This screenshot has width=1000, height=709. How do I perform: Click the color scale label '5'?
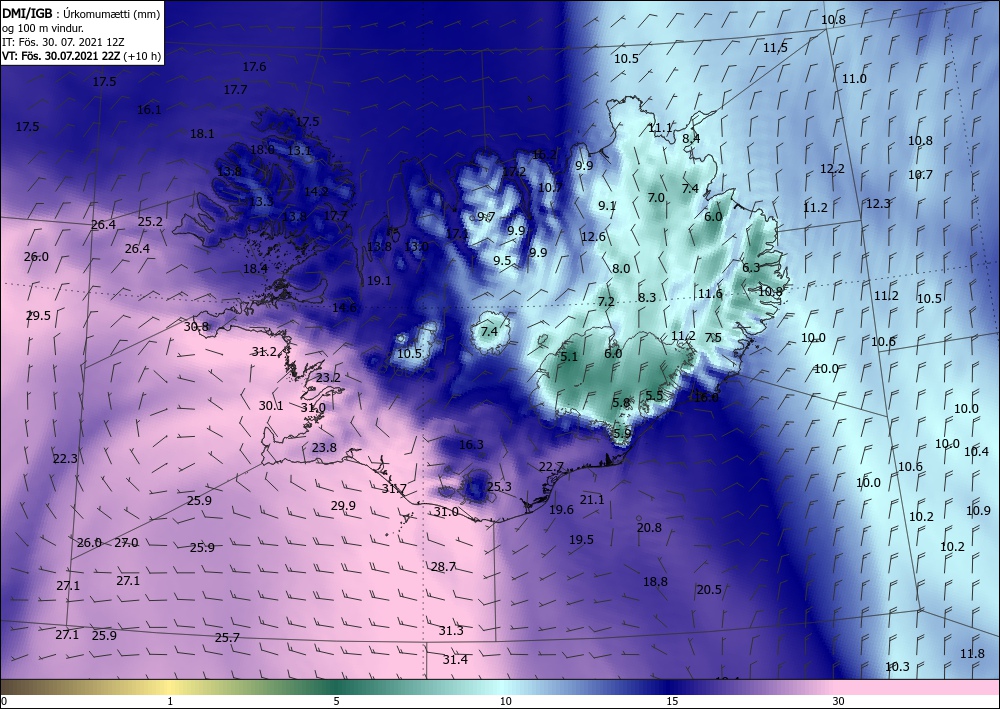tap(336, 701)
